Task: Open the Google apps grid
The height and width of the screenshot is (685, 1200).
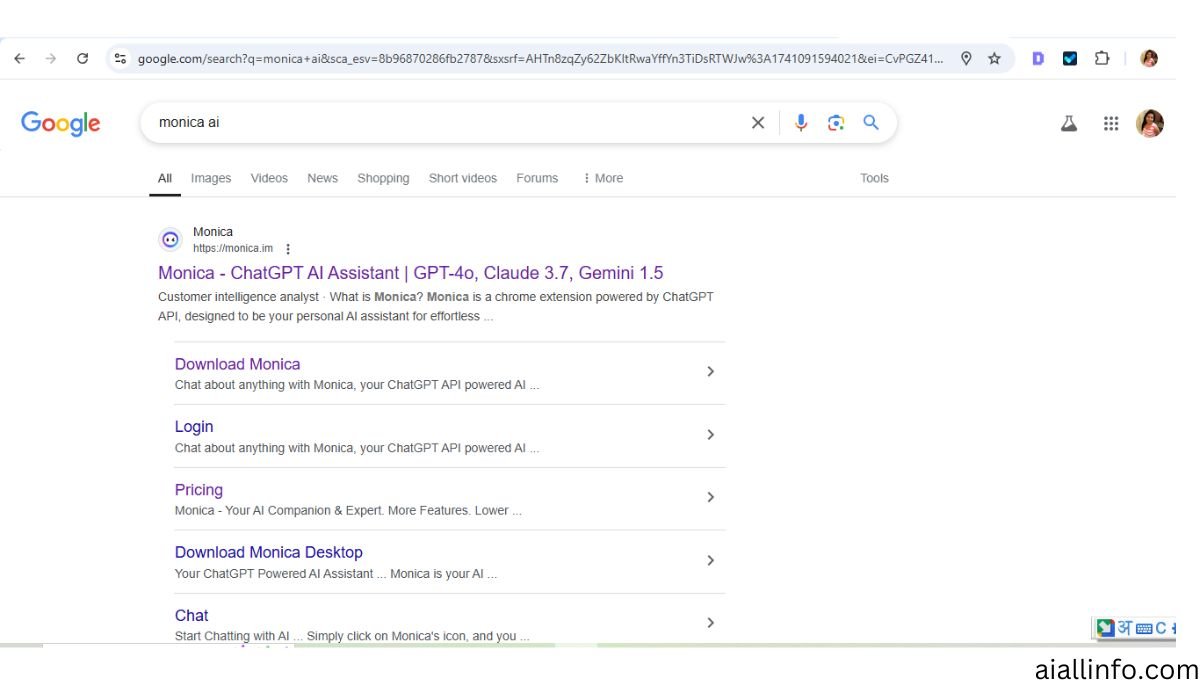Action: click(x=1111, y=124)
